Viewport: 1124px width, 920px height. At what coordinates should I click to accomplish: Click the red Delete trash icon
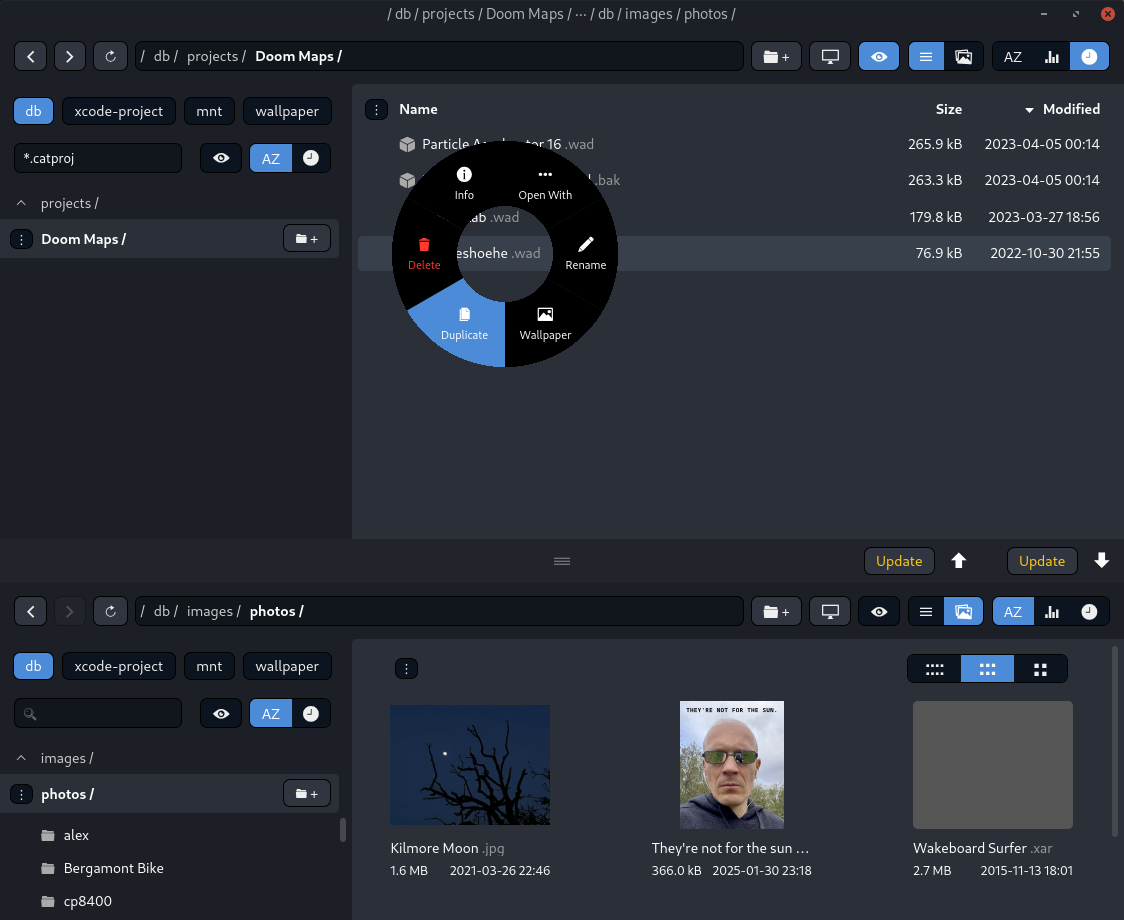click(x=424, y=245)
